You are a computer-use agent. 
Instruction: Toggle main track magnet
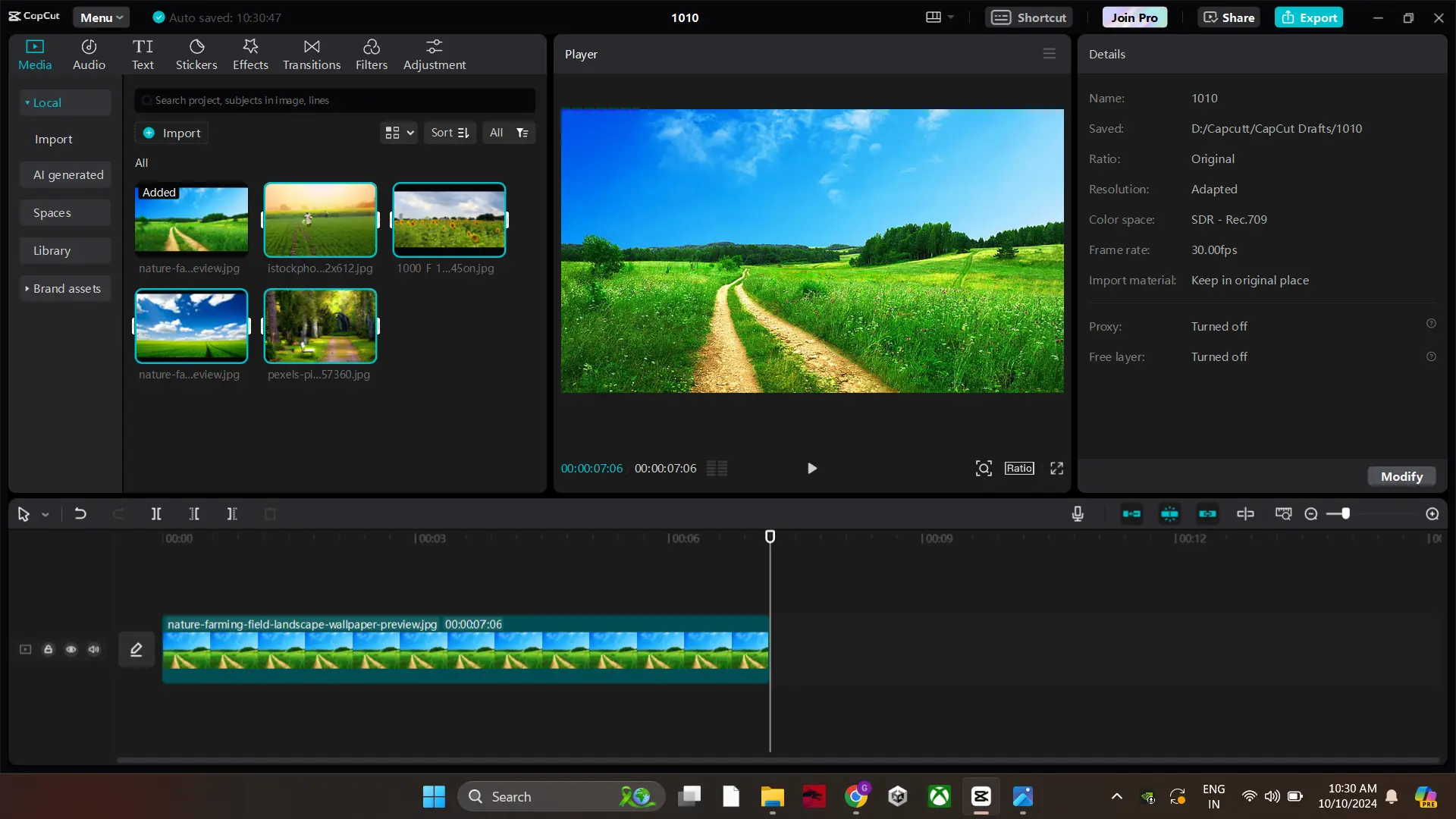pyautogui.click(x=1131, y=514)
